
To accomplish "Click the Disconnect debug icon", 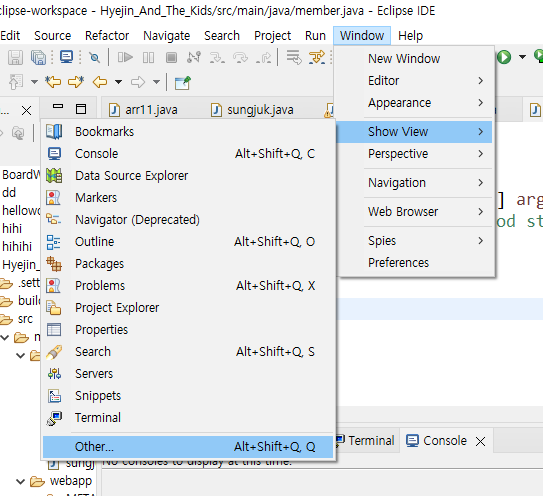I will point(194,57).
